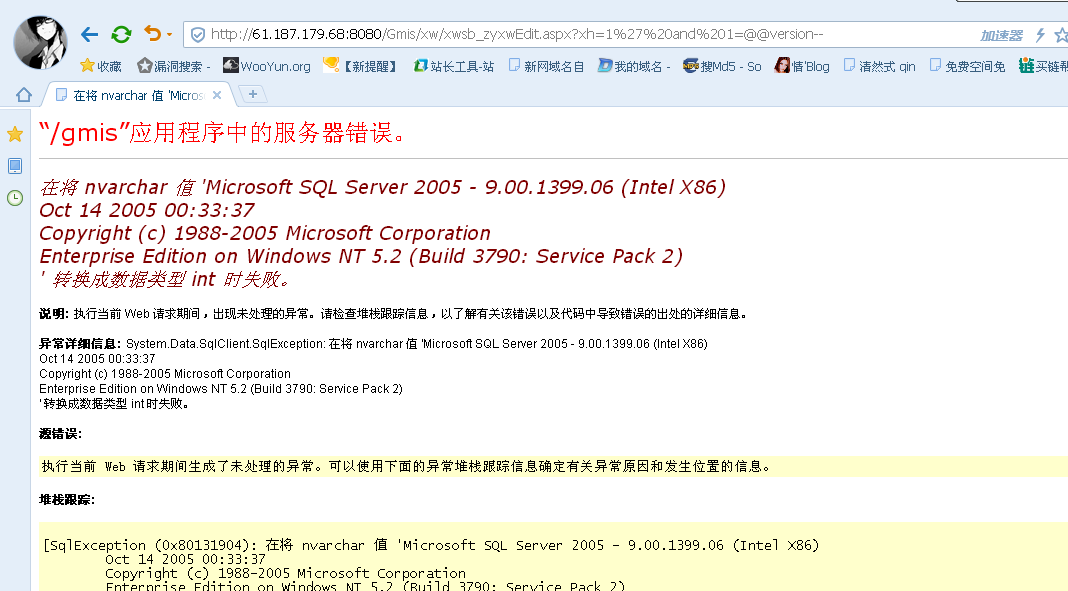Screen dimensions: 1068x591
Task: Click the shield security icon in address bar
Action: (198, 35)
